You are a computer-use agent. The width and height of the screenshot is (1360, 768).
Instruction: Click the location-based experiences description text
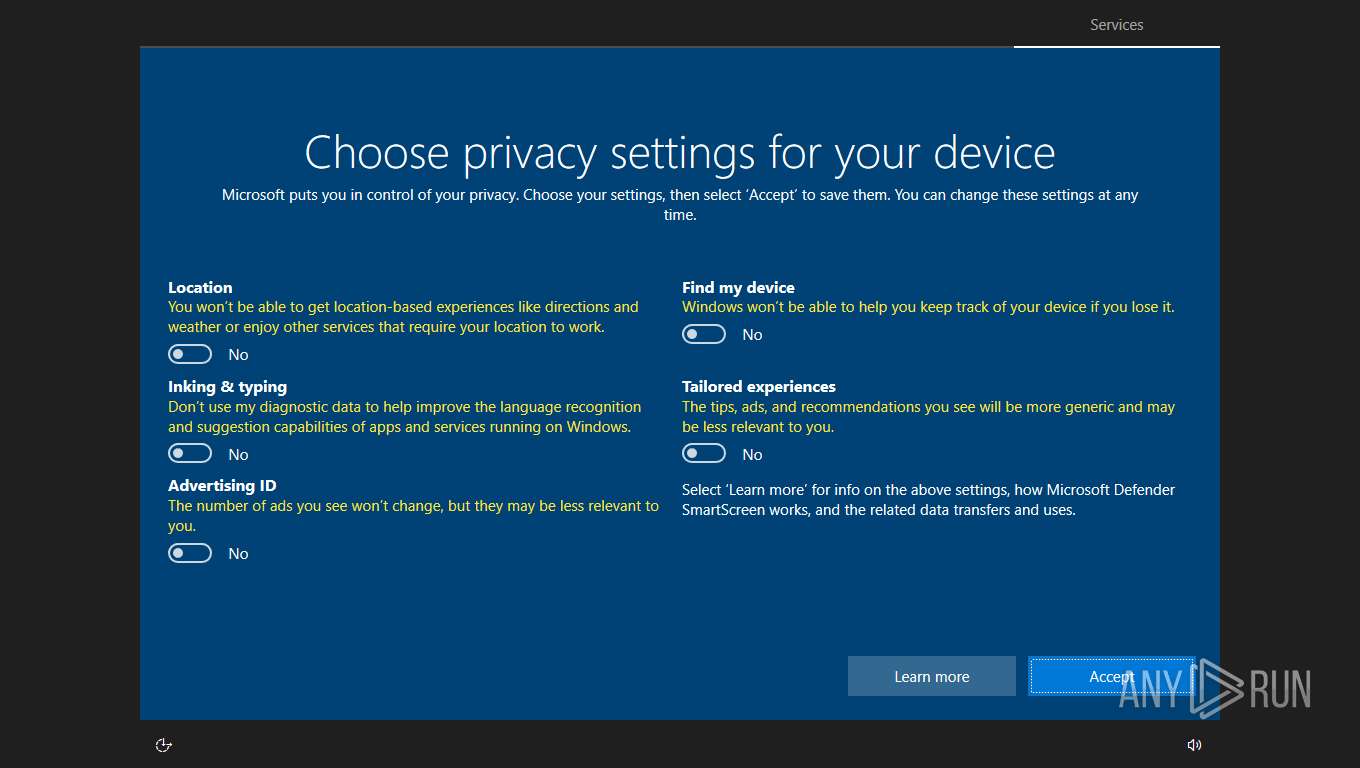[402, 316]
